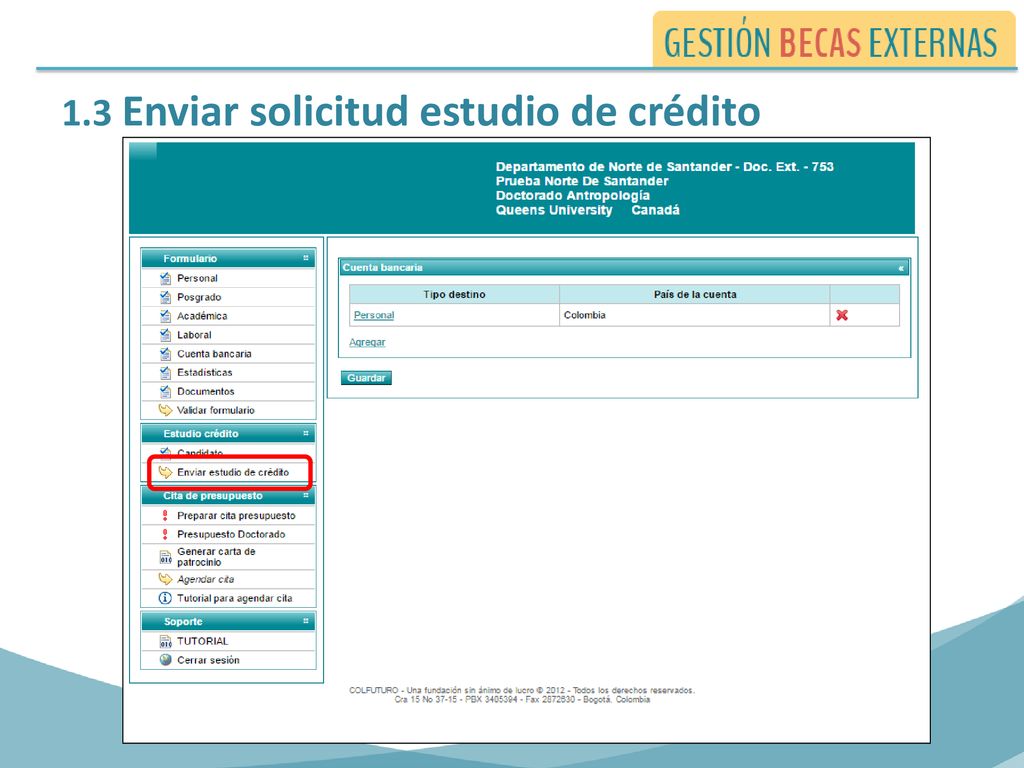Click the Posgrado form icon
The height and width of the screenshot is (768, 1024).
[165, 297]
